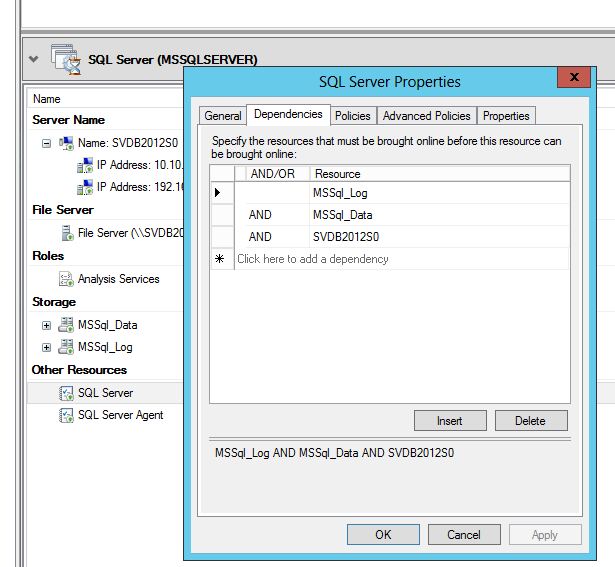The width and height of the screenshot is (615, 567).
Task: Open the AND operator for SVDB2012S0
Action: tap(278, 237)
